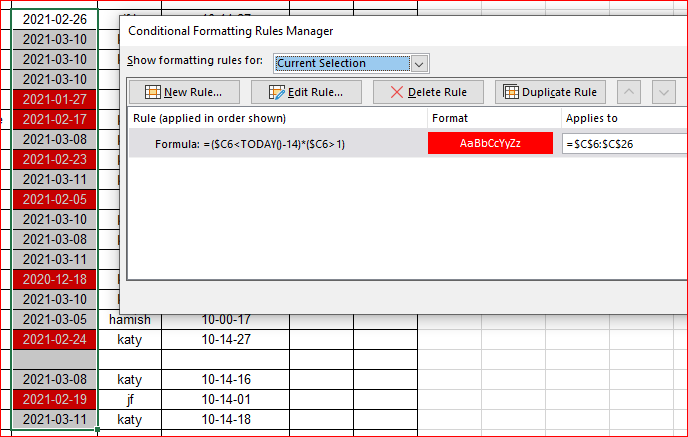Viewport: 688px width, 437px height.
Task: Click the red AaBbCcYyZz format preview
Action: pyautogui.click(x=490, y=143)
